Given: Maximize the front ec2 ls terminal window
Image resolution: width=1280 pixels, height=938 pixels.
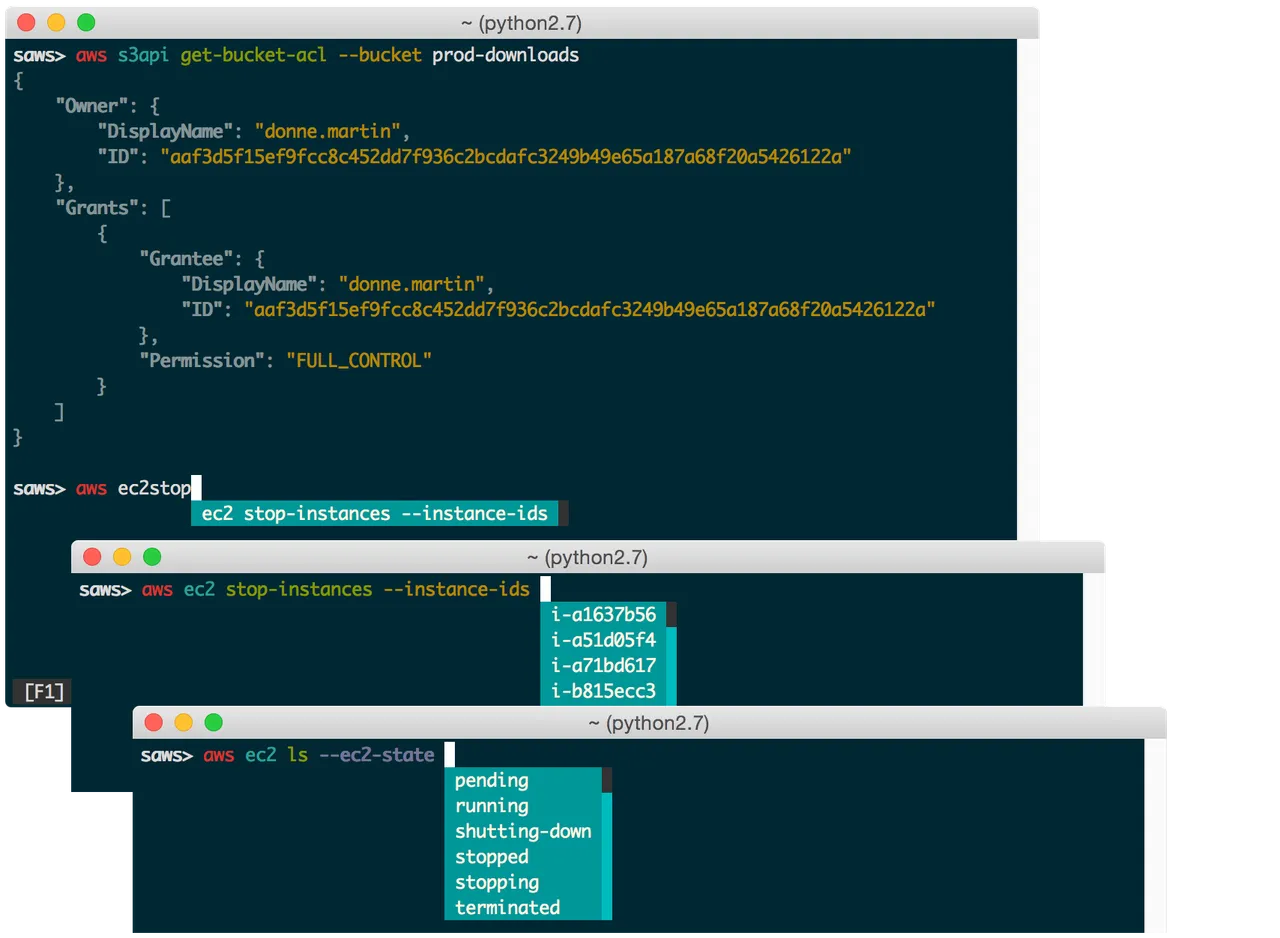Looking at the screenshot, I should 213,722.
